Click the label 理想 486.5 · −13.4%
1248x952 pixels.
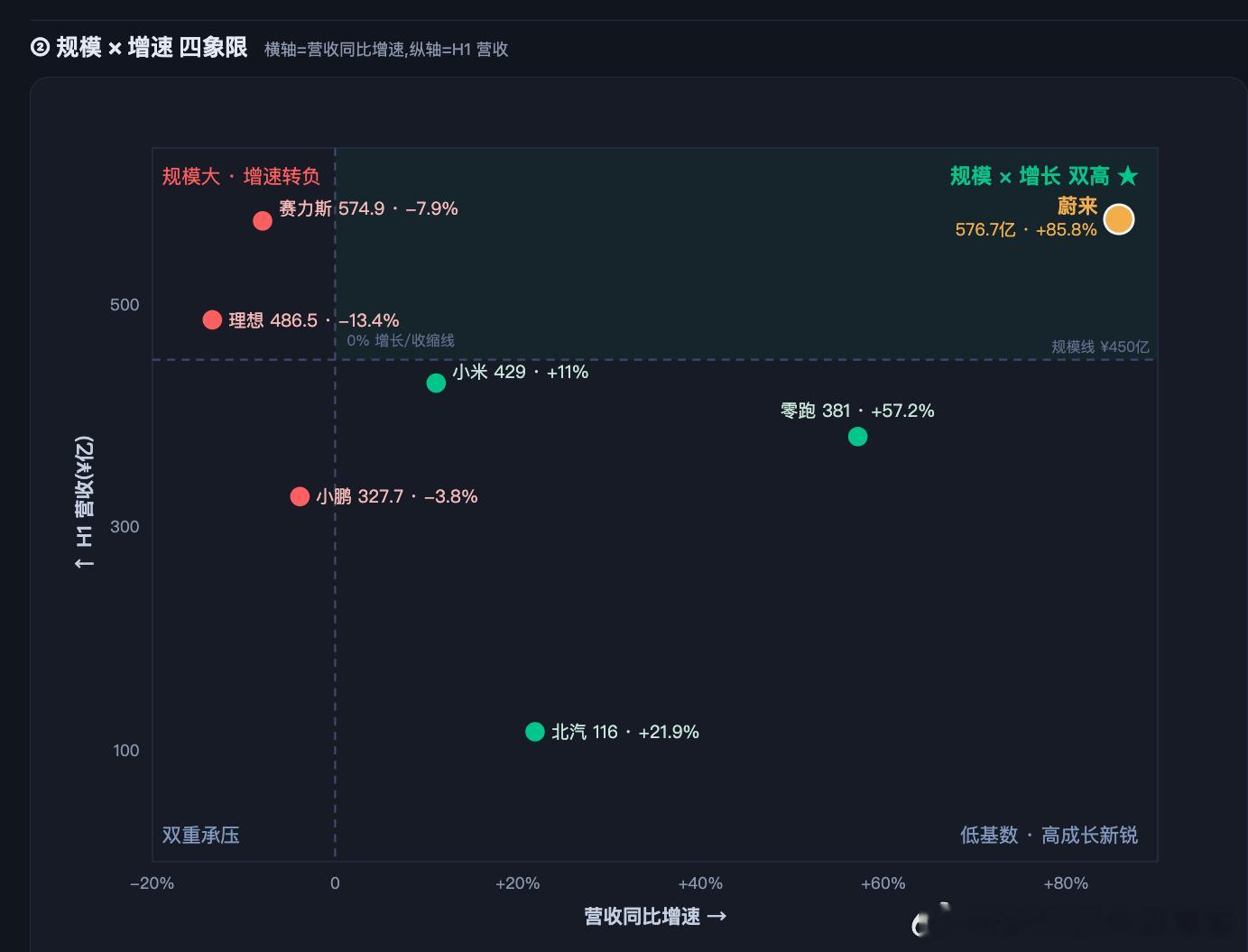coord(313,320)
